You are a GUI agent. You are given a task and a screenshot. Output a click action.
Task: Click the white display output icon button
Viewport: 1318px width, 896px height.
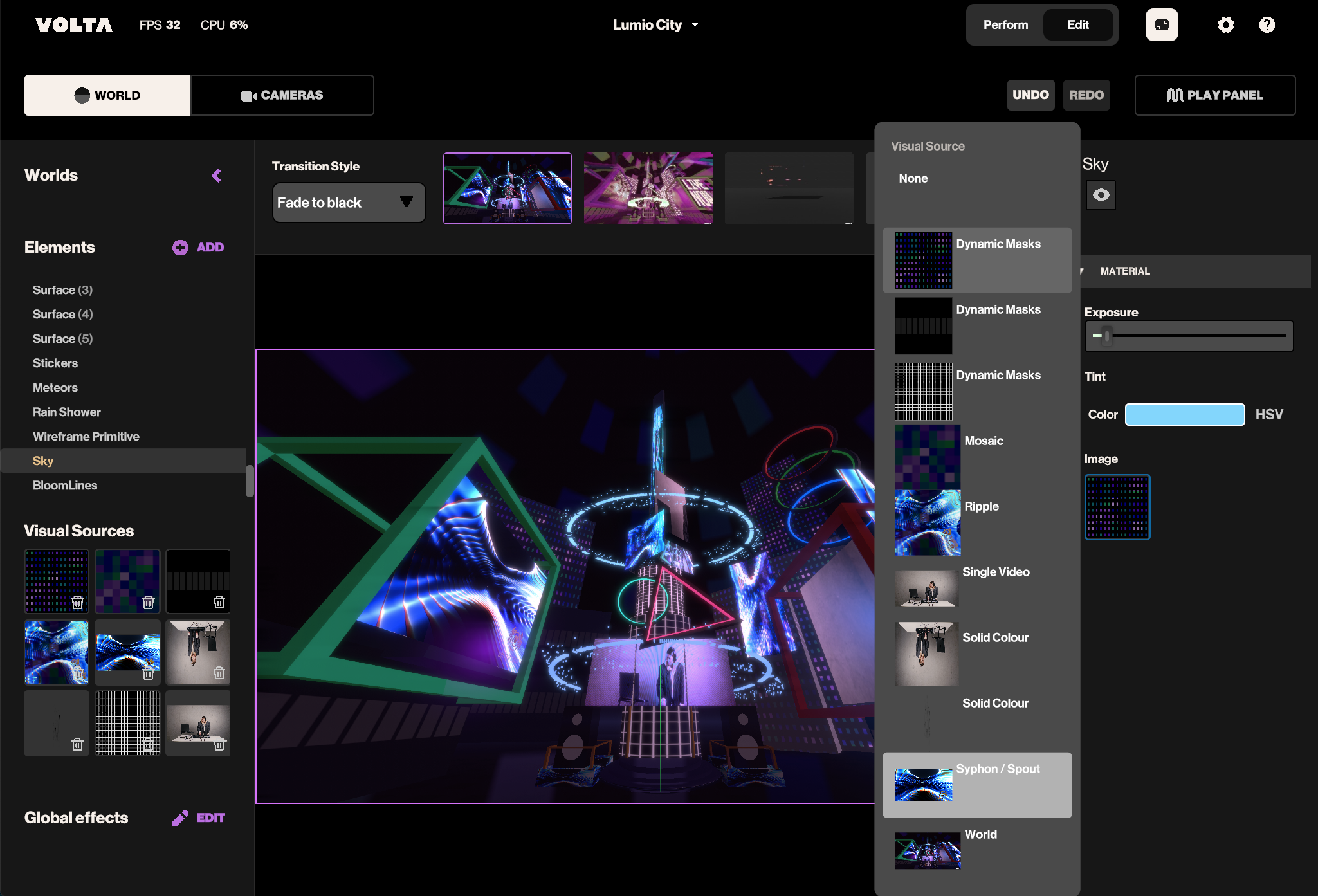tap(1162, 25)
